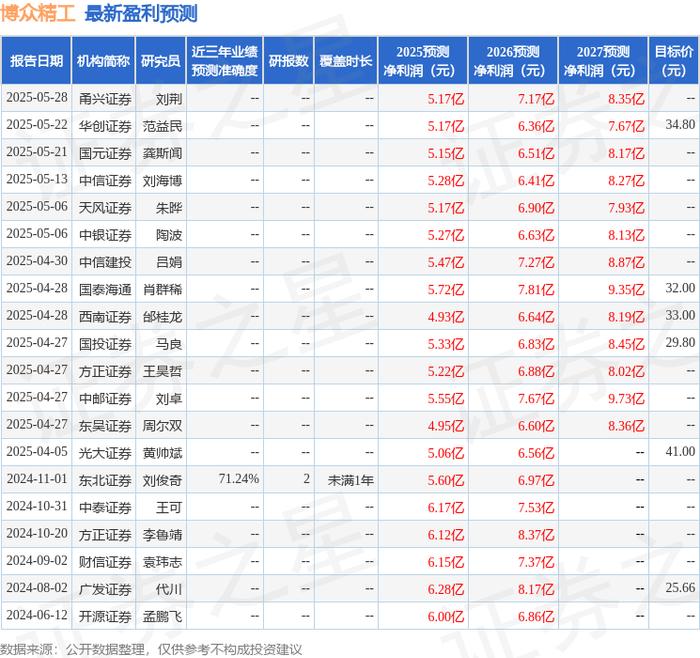Click the 博众精工 company title

(37, 13)
